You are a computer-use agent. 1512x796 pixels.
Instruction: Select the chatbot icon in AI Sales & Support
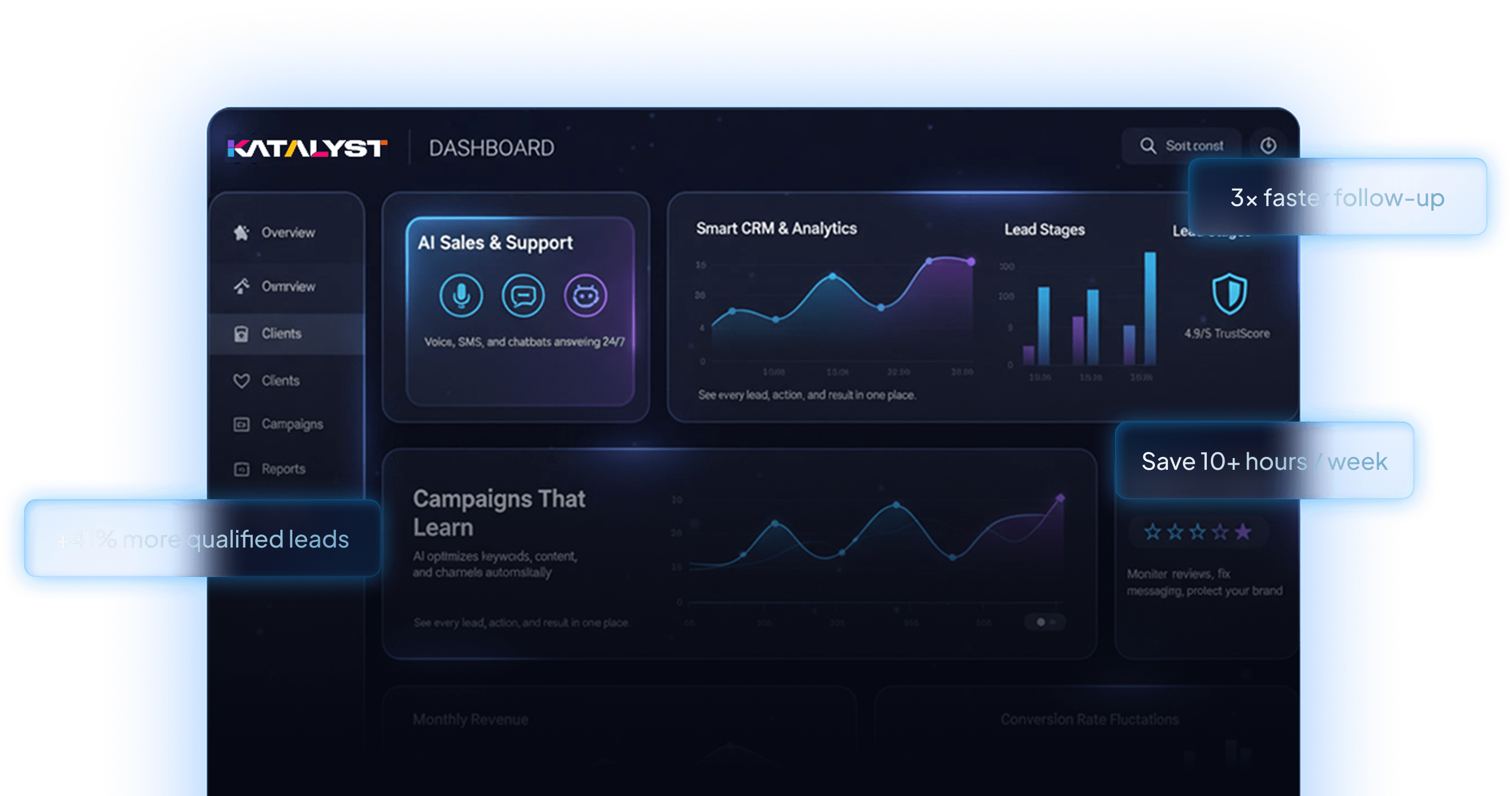(584, 296)
